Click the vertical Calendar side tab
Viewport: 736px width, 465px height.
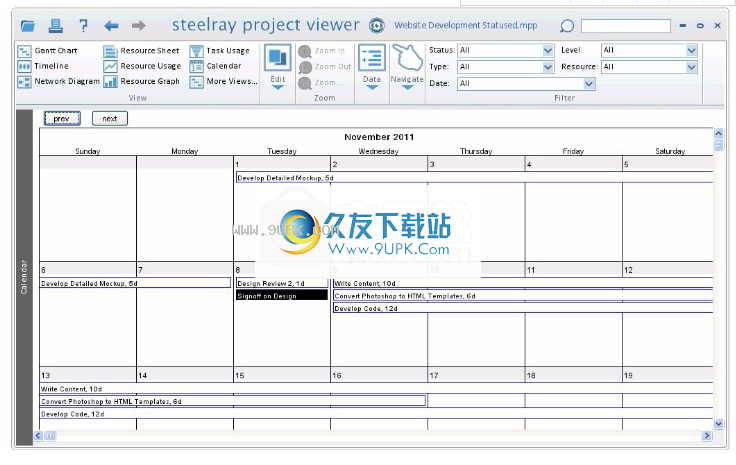pyautogui.click(x=24, y=277)
